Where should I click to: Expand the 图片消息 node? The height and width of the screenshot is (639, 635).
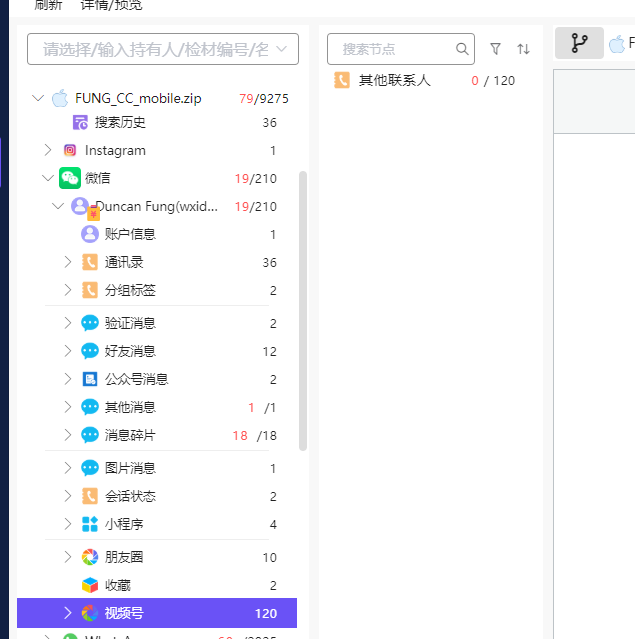click(x=68, y=468)
